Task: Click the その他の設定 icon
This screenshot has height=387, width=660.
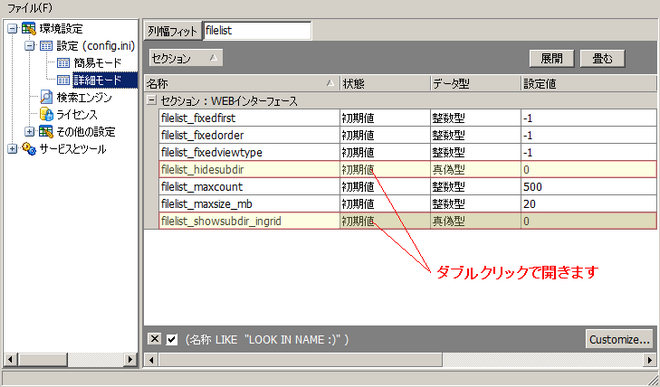Action: pyautogui.click(x=46, y=132)
